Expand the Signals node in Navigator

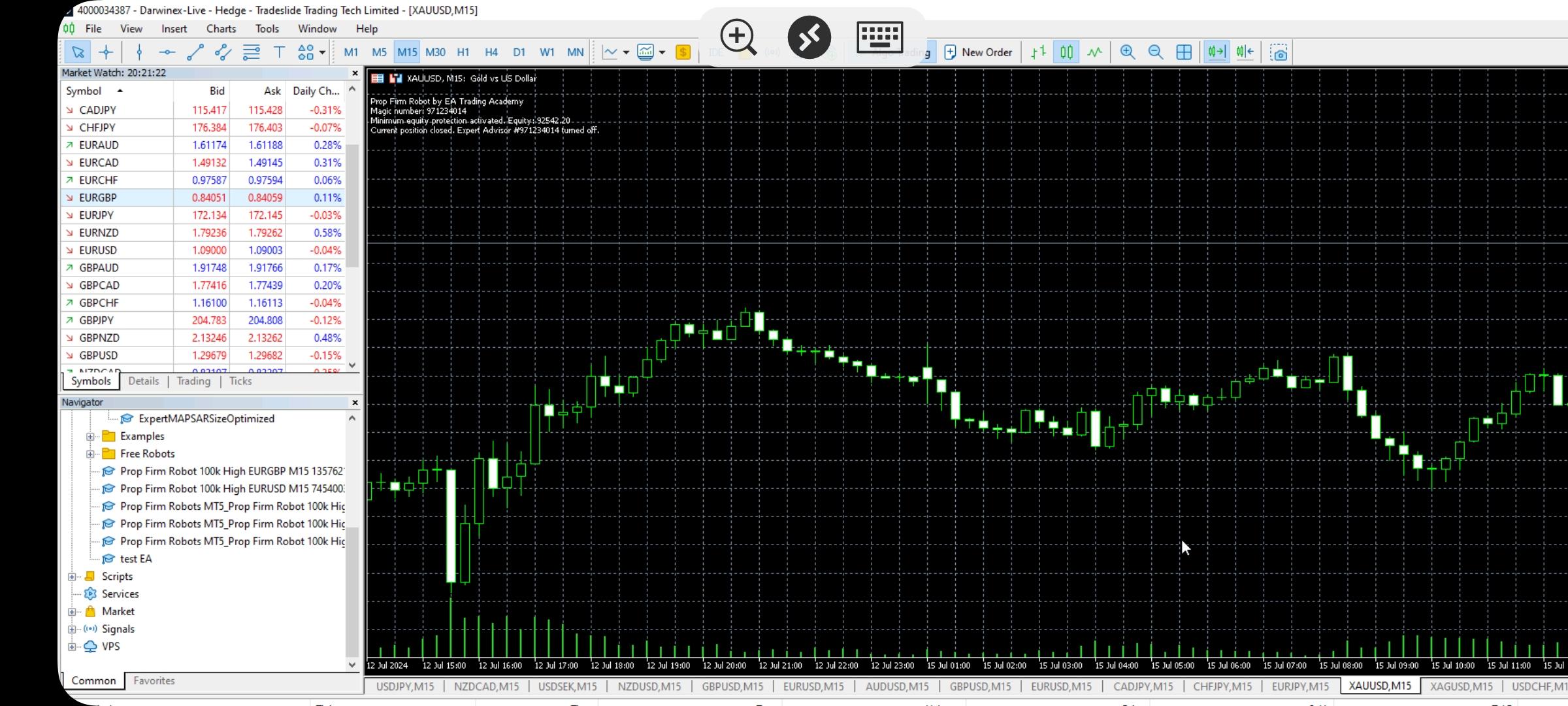pyautogui.click(x=72, y=629)
